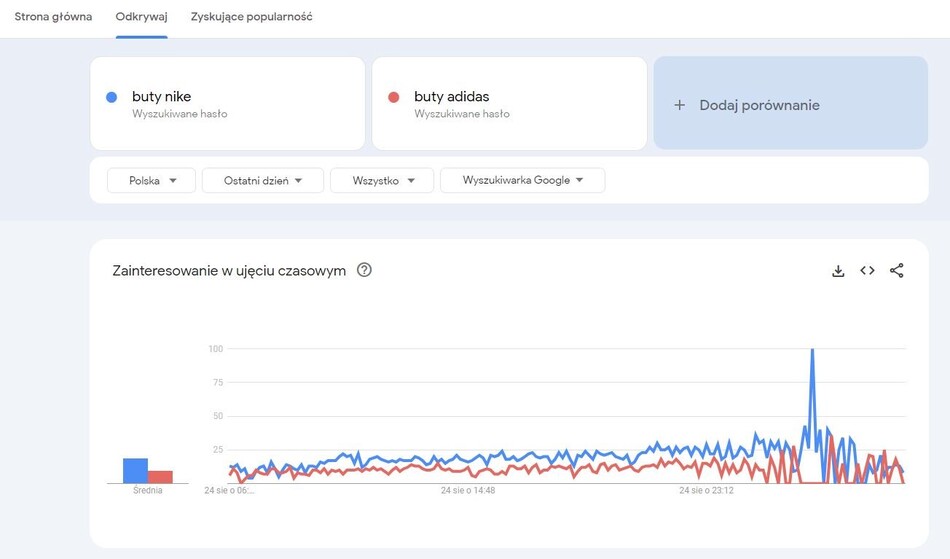950x559 pixels.
Task: Expand the Wyszukiwarka Google search type dropdown
Action: pyautogui.click(x=522, y=181)
